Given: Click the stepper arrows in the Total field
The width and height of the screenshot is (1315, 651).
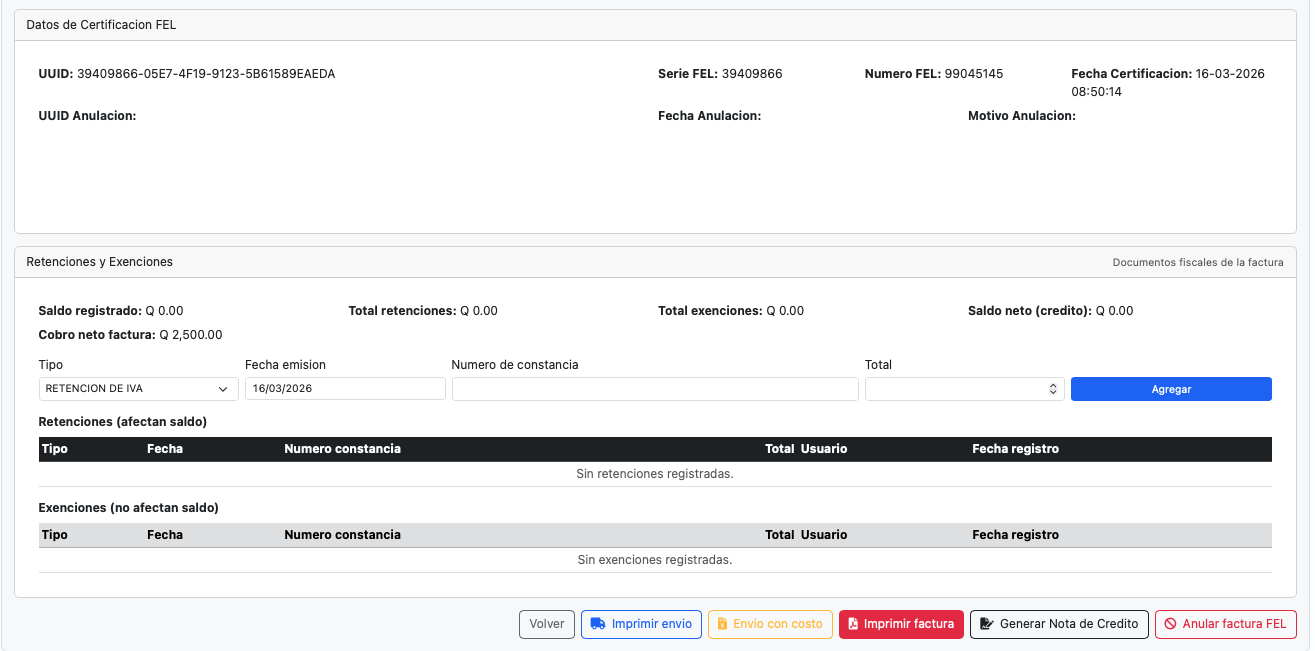Looking at the screenshot, I should point(1051,388).
